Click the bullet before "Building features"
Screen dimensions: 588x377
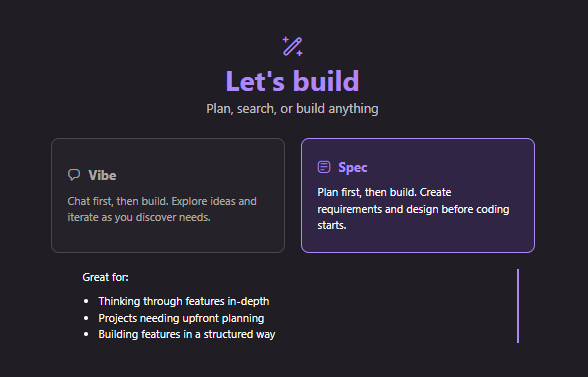pos(86,334)
